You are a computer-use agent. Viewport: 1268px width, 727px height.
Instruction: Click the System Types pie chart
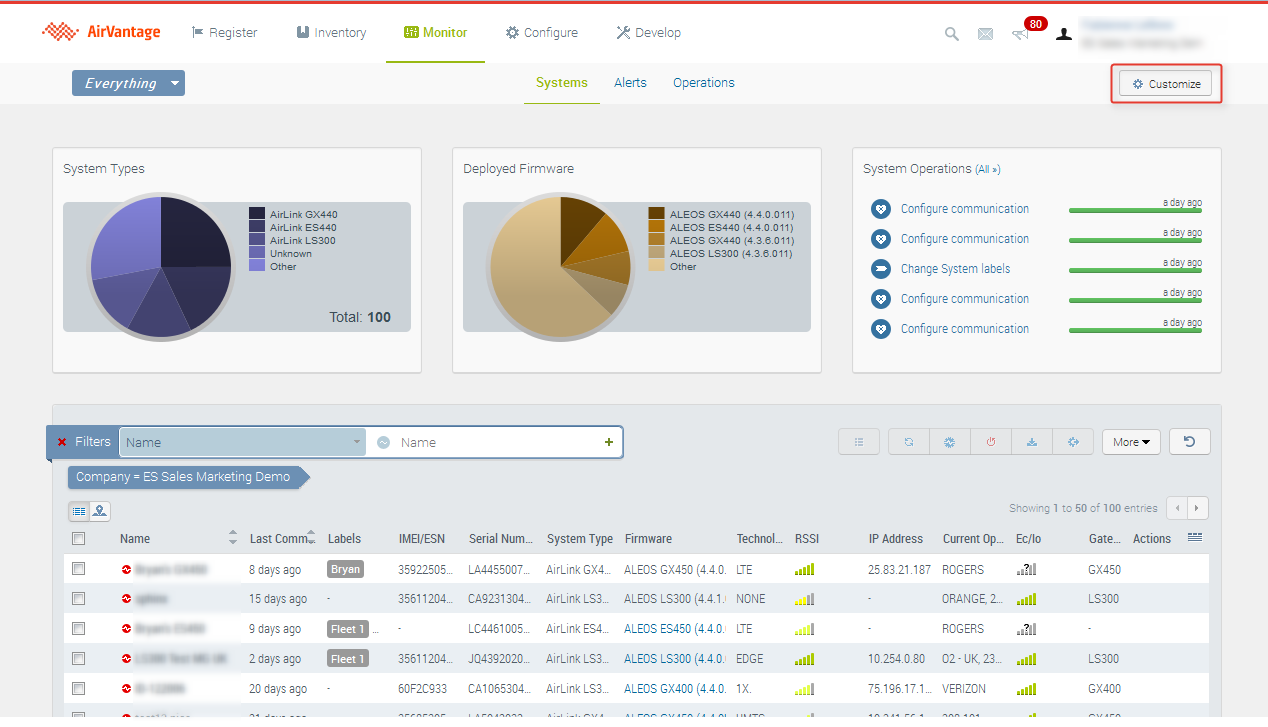click(161, 266)
